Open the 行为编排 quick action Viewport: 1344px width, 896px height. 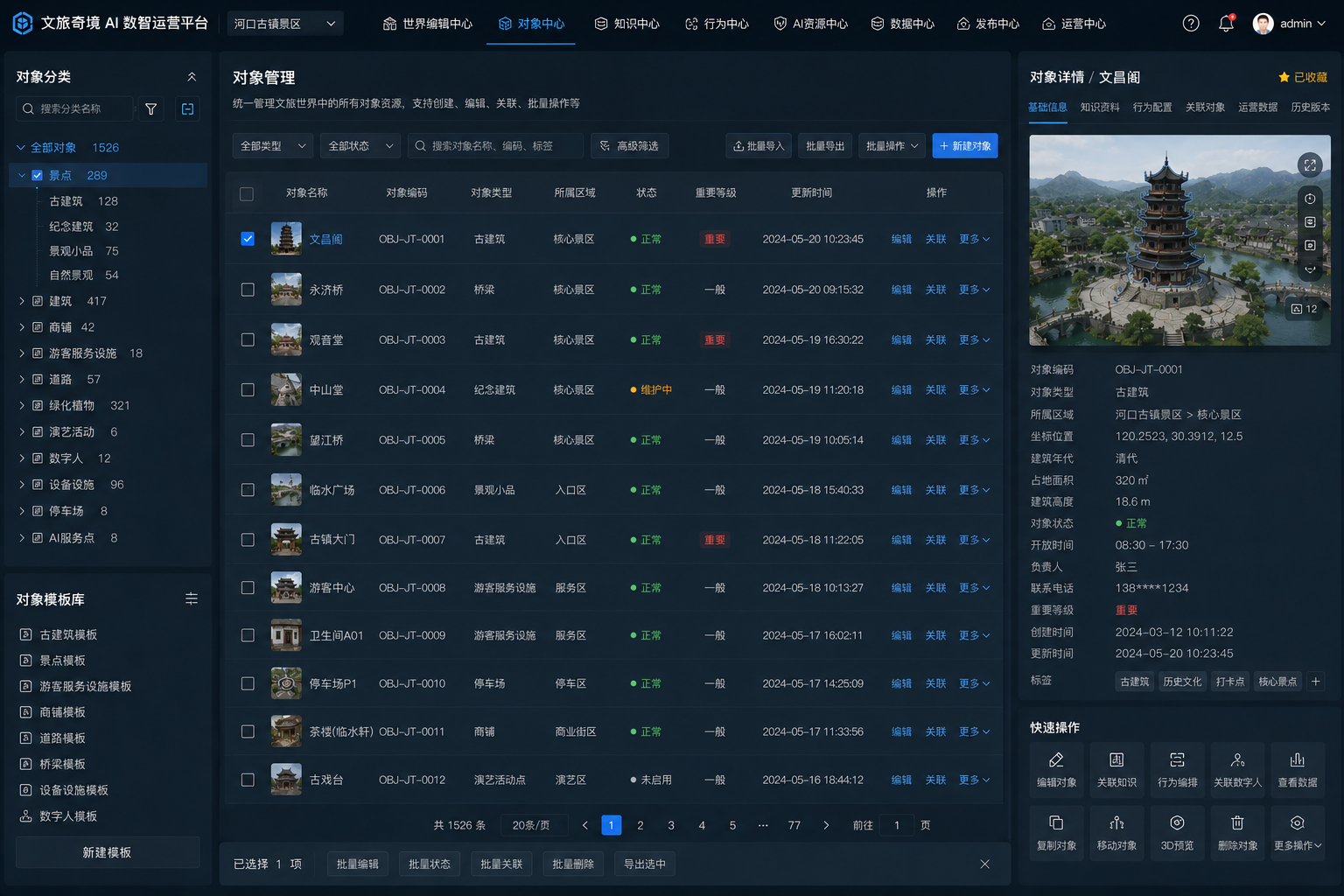pos(1177,769)
